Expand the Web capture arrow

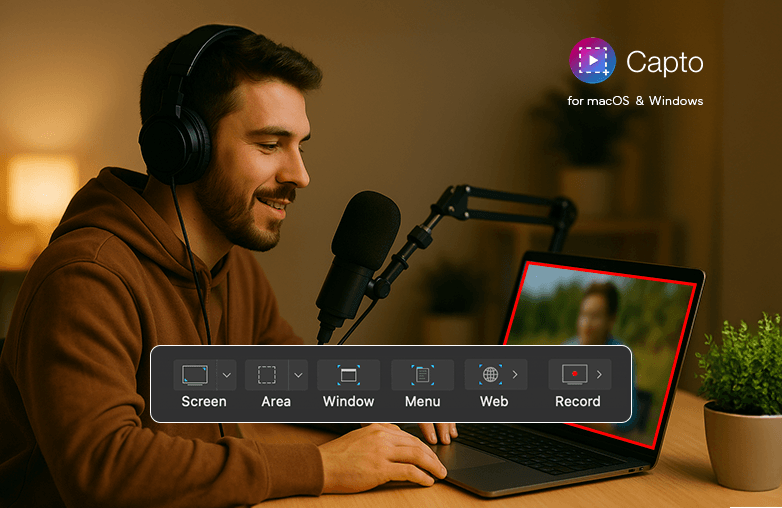click(515, 374)
